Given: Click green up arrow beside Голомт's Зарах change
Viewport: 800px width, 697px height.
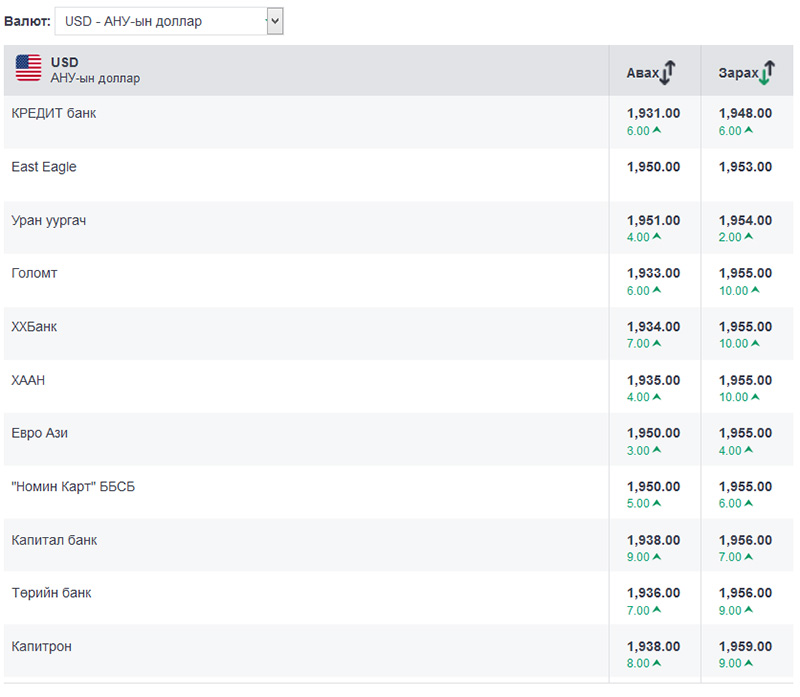Looking at the screenshot, I should (x=754, y=290).
